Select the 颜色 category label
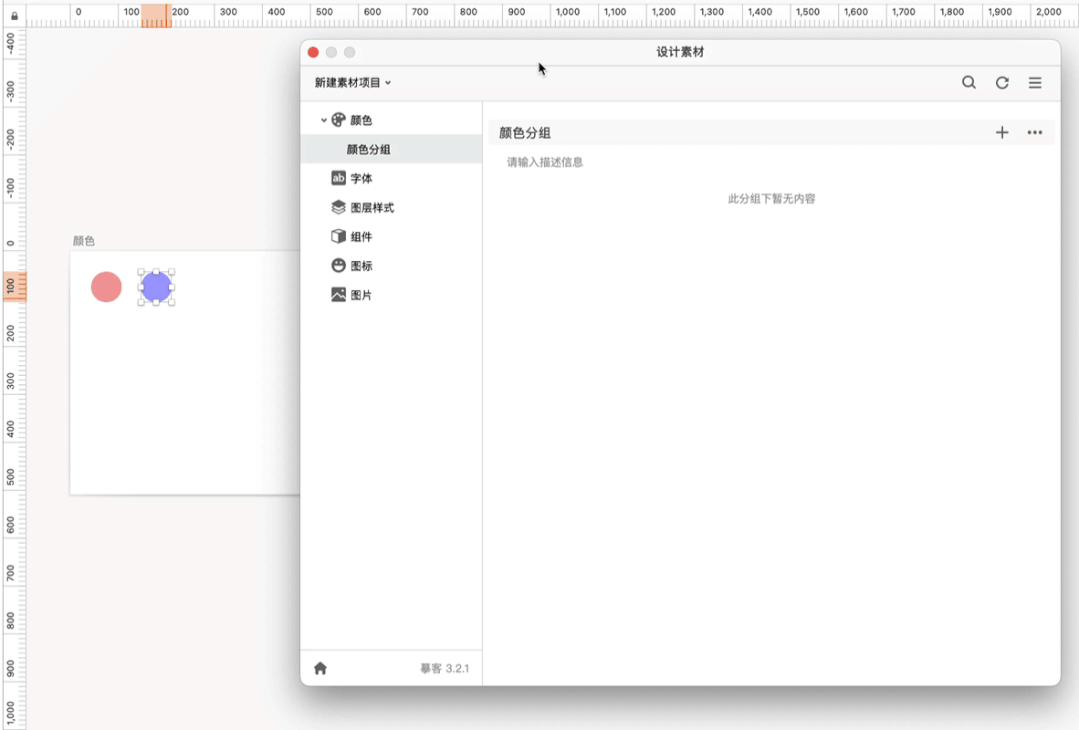The width and height of the screenshot is (1079, 730). click(x=361, y=120)
